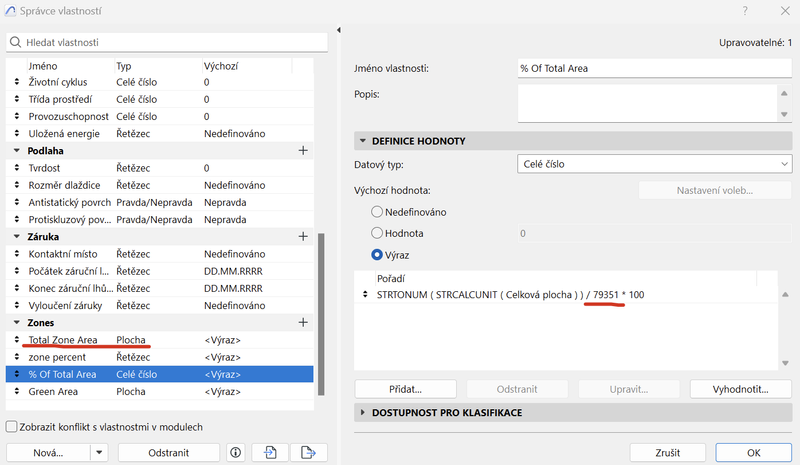
Task: Open the Nová button dropdown arrow
Action: 98,452
